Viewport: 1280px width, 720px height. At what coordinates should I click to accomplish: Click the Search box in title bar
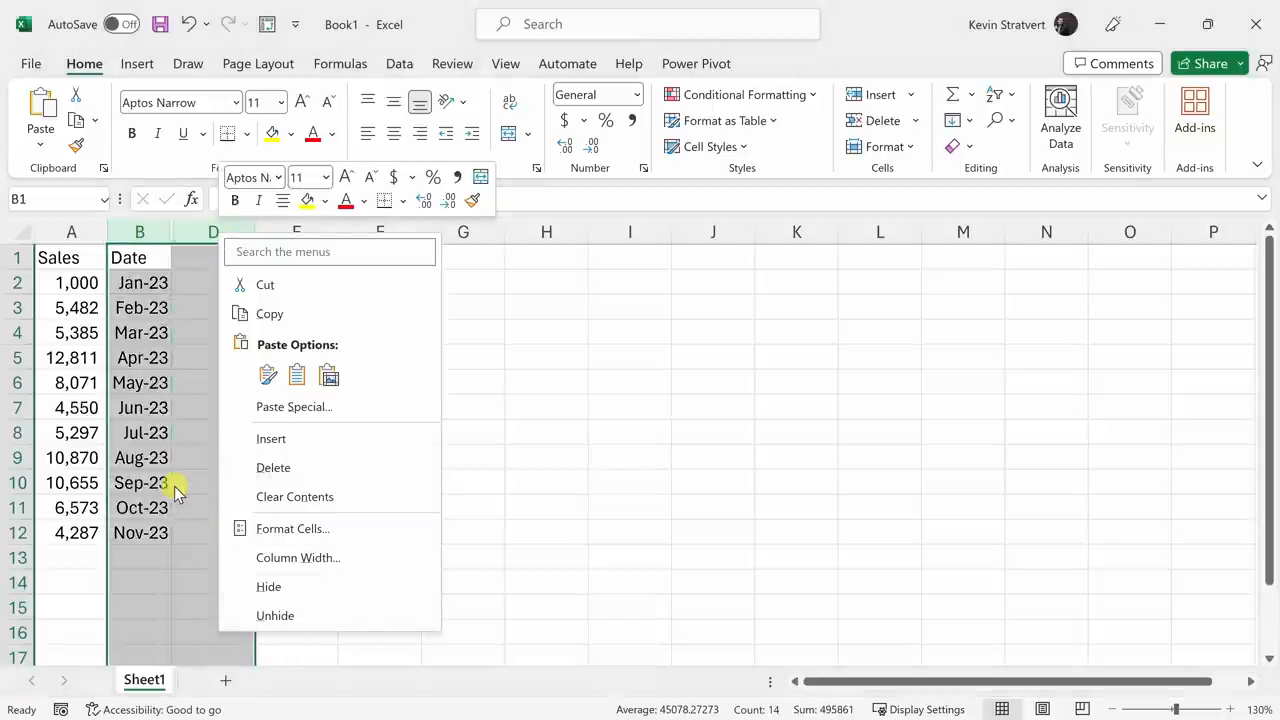[x=648, y=24]
